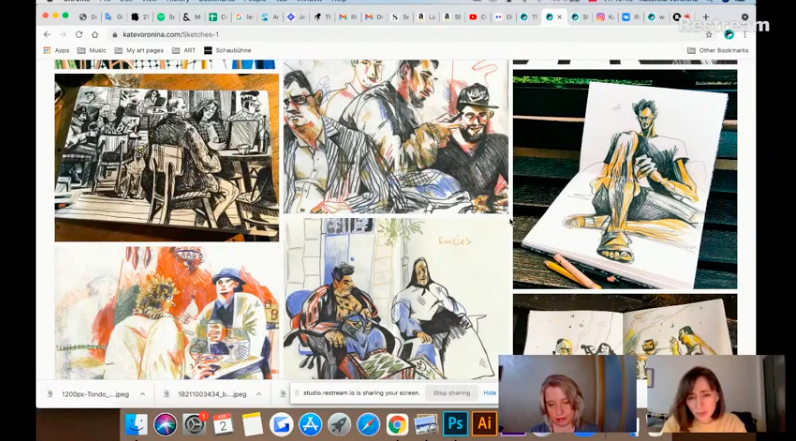Reload the katevoronina.com page

coord(80,34)
